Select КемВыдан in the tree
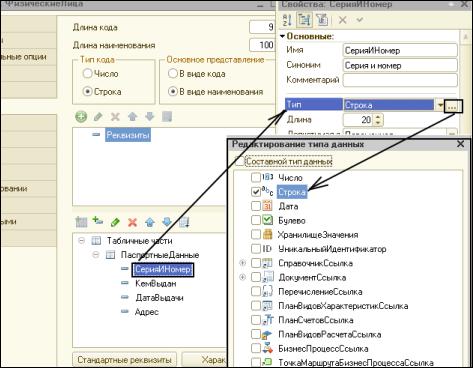The height and width of the screenshot is (368, 473). pyautogui.click(x=156, y=284)
